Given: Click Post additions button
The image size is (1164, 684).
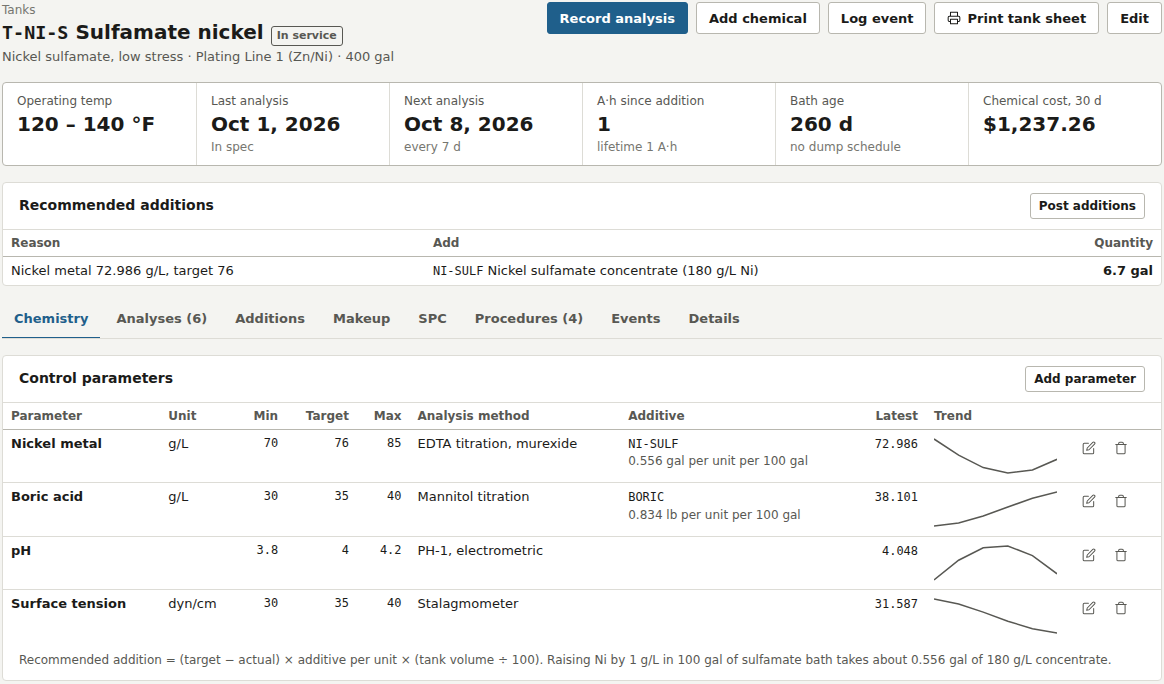Looking at the screenshot, I should point(1087,206).
